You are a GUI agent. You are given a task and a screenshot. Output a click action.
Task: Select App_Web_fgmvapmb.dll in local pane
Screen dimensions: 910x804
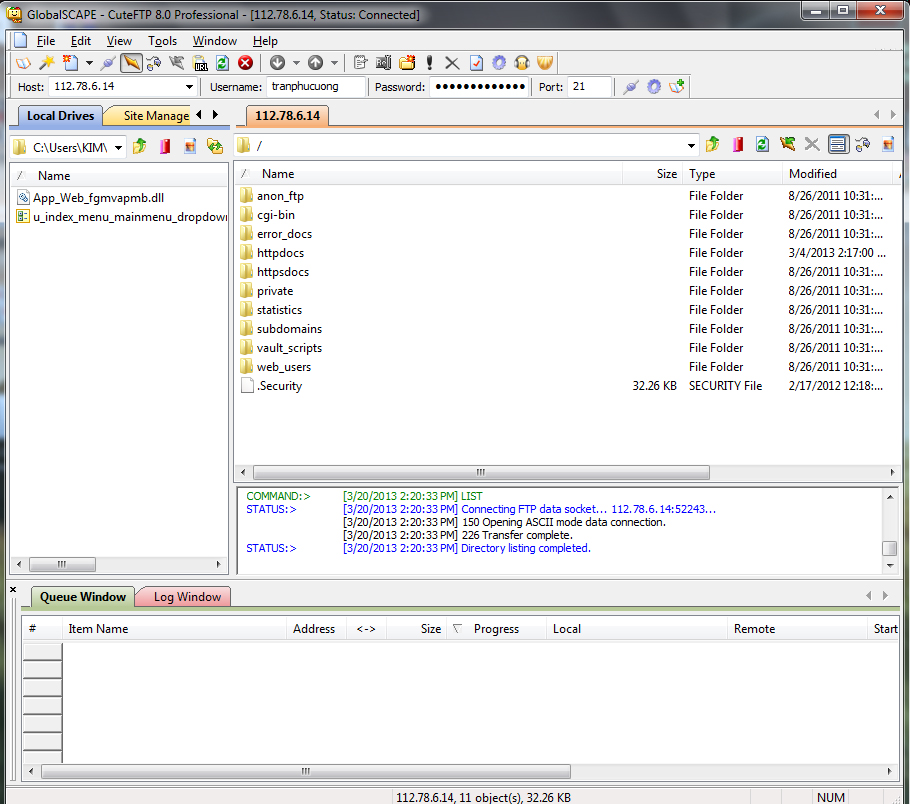(x=98, y=198)
